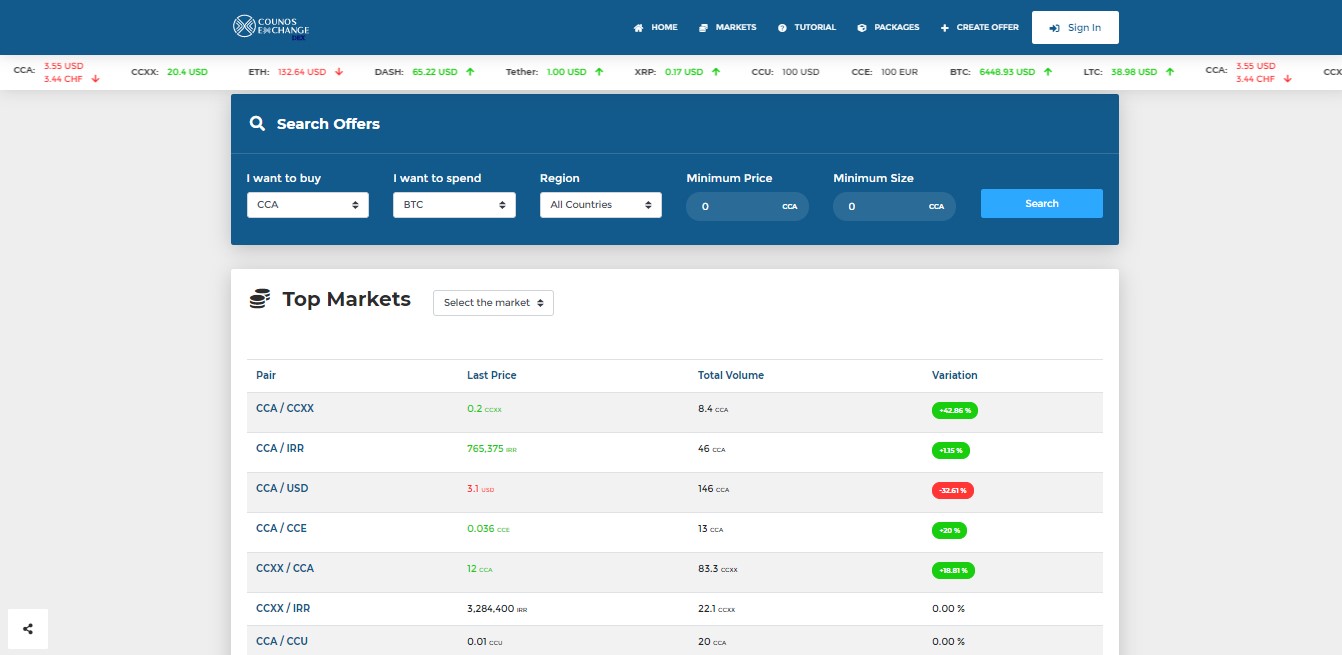1342x655 pixels.
Task: Click the Minimum Price input field
Action: pyautogui.click(x=747, y=206)
